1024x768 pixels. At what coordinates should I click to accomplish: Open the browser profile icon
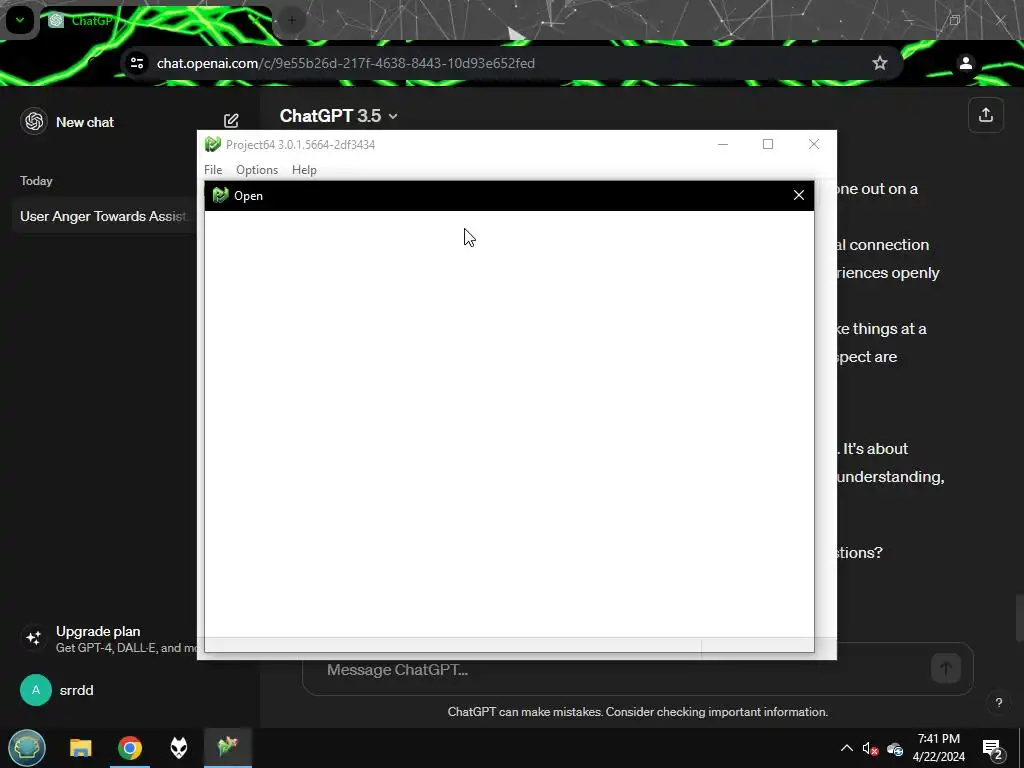pos(965,63)
